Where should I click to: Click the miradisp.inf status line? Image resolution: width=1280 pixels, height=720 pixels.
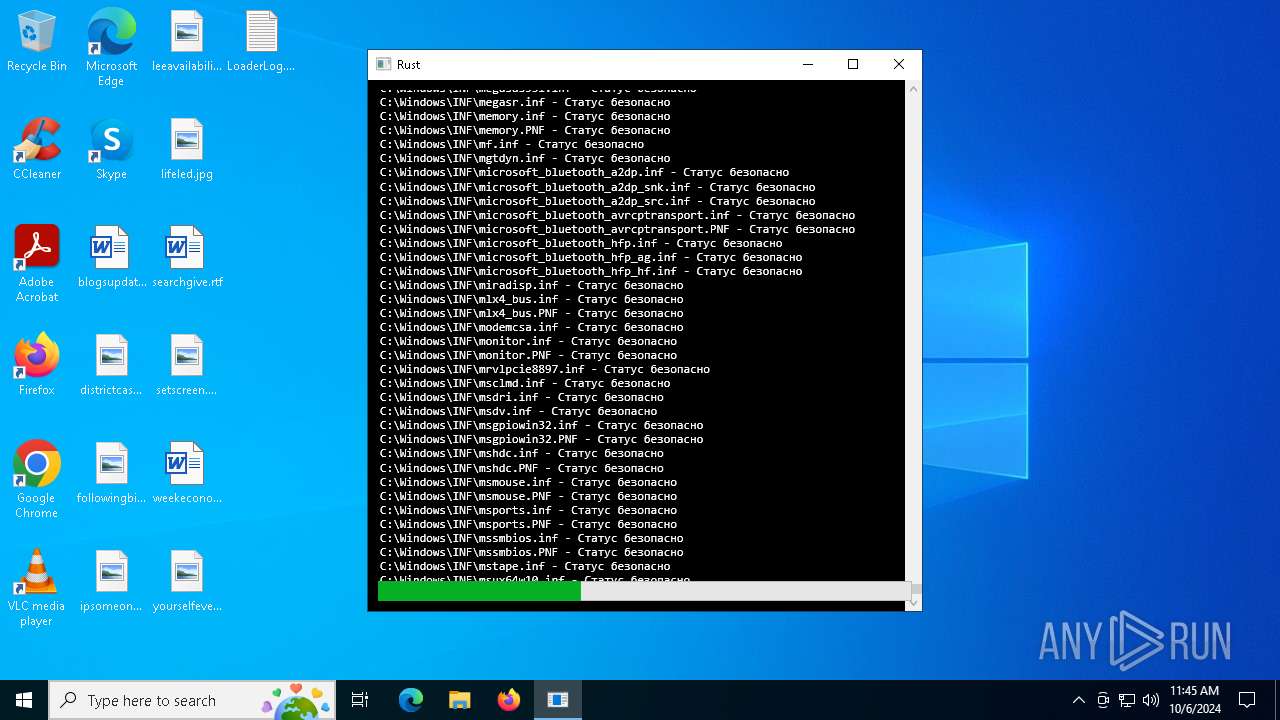pyautogui.click(x=531, y=285)
